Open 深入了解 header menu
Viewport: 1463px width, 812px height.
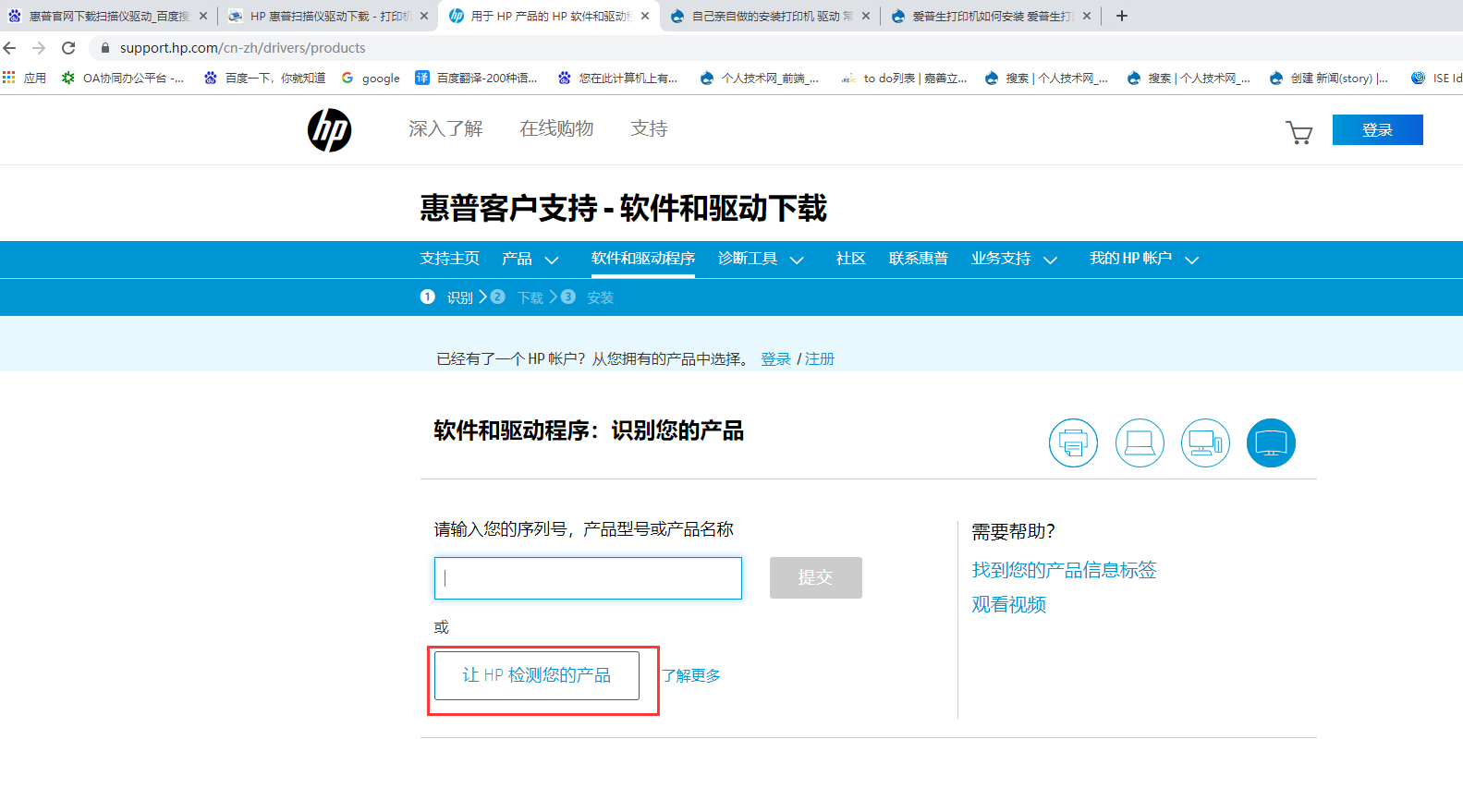(445, 129)
